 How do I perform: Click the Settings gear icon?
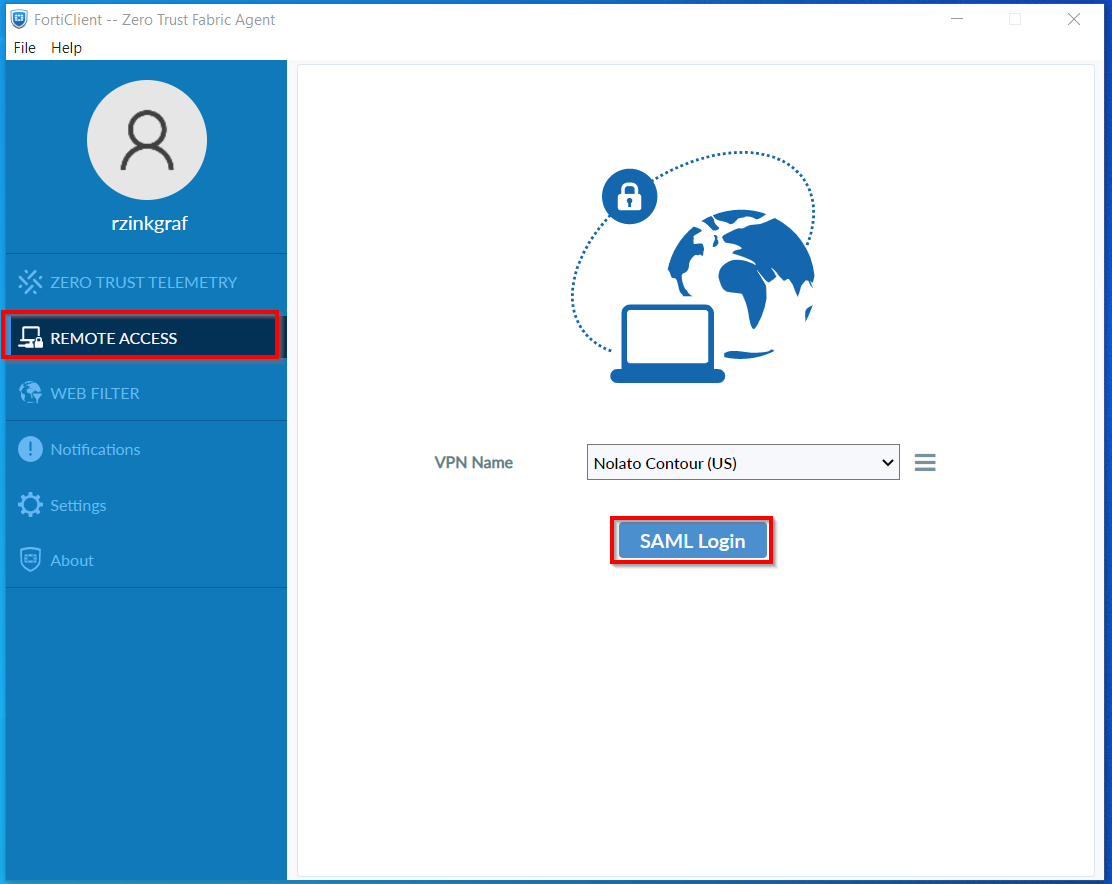[30, 505]
